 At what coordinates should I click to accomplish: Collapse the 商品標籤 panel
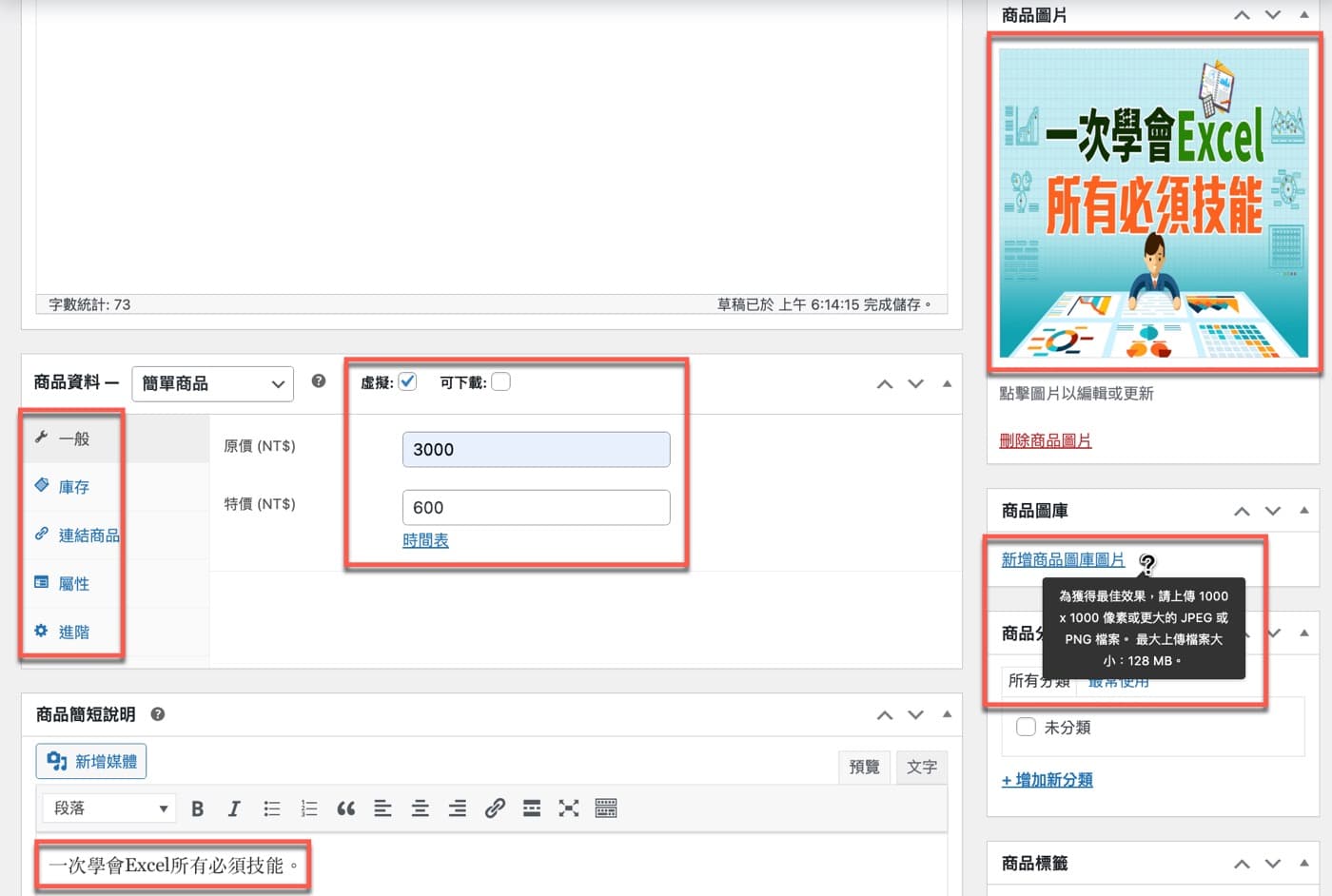click(1304, 864)
